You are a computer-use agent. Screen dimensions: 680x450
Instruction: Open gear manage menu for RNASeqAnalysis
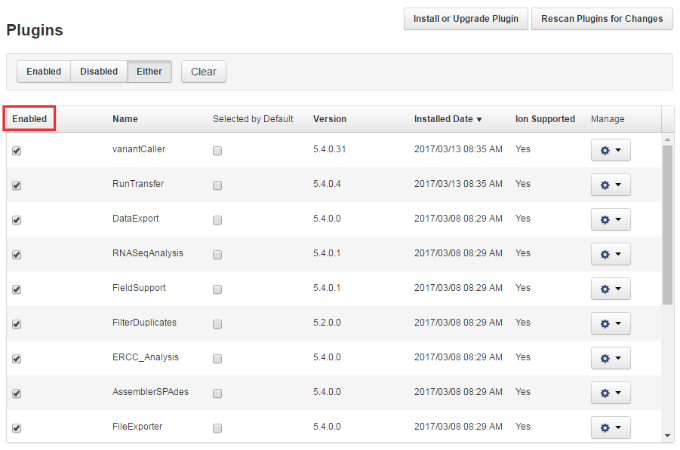coord(610,254)
